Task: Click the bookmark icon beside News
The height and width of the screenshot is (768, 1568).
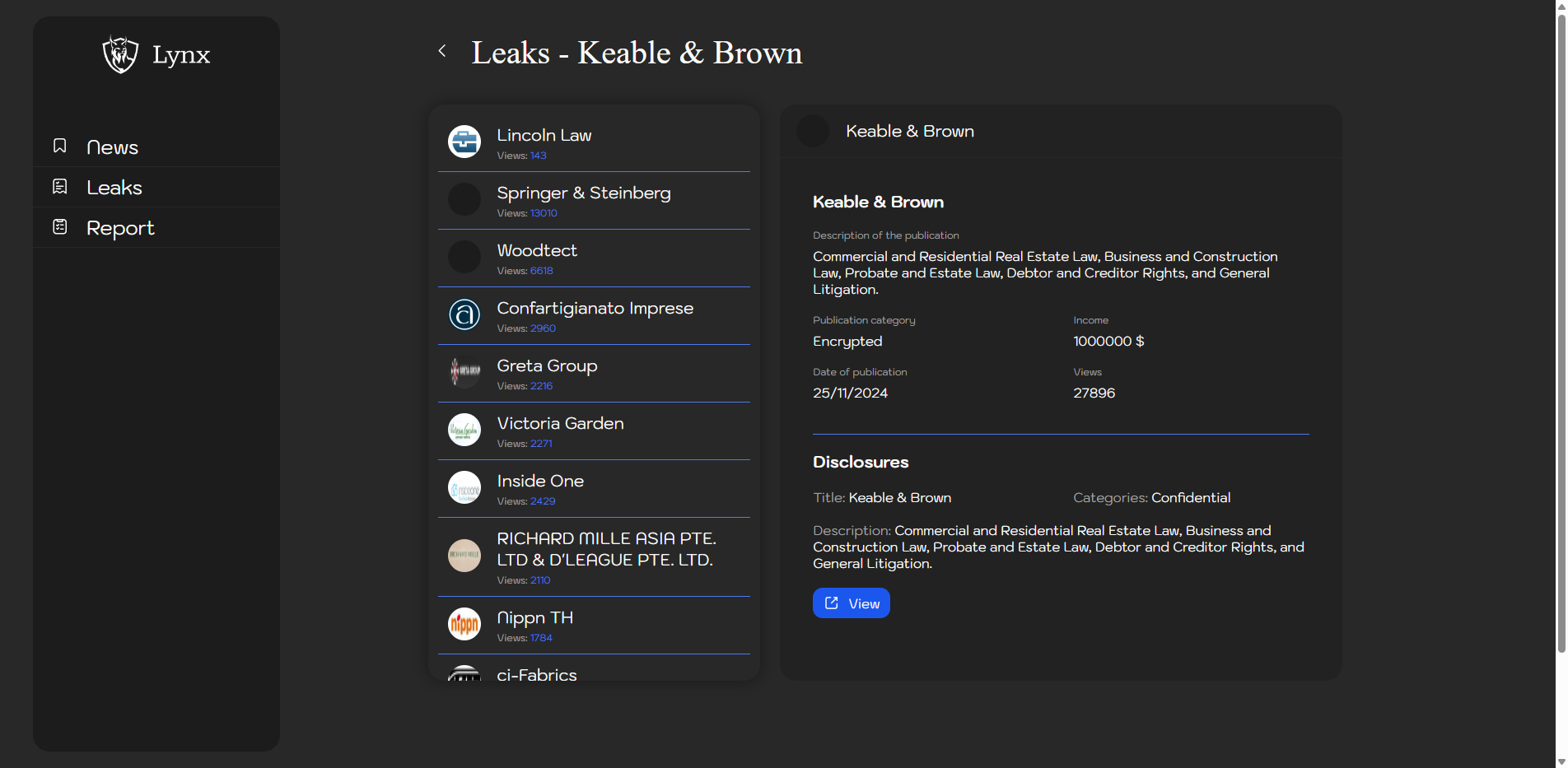Action: [60, 146]
